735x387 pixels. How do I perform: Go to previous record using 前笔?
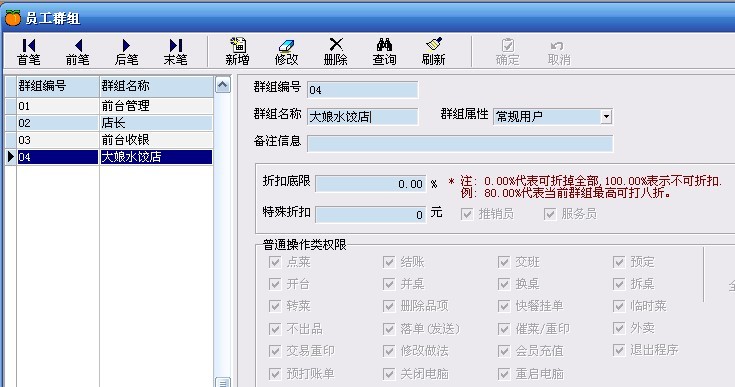pyautogui.click(x=78, y=52)
